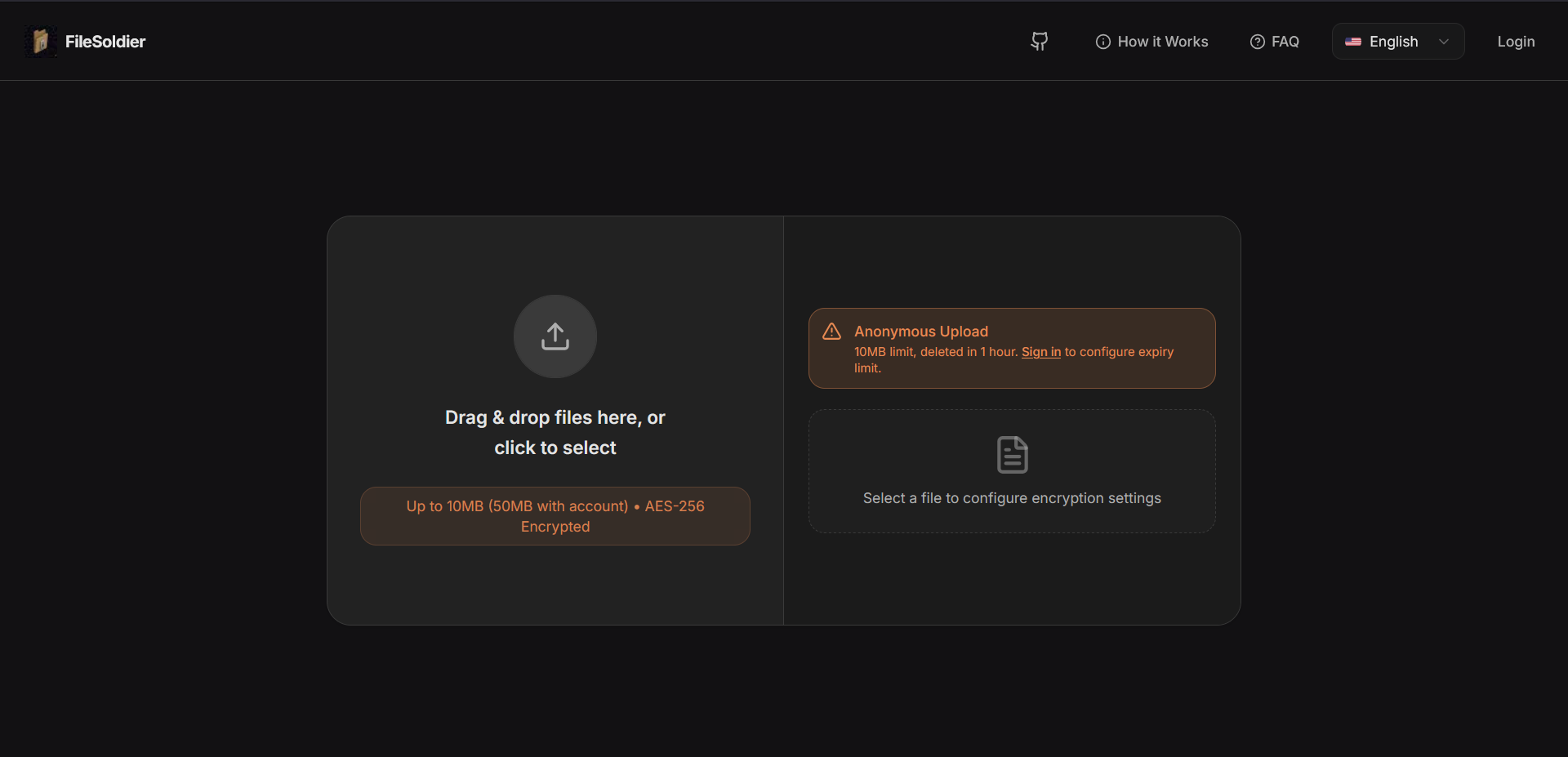1568x757 pixels.
Task: Click the American flag icon in language selector
Action: [1354, 42]
